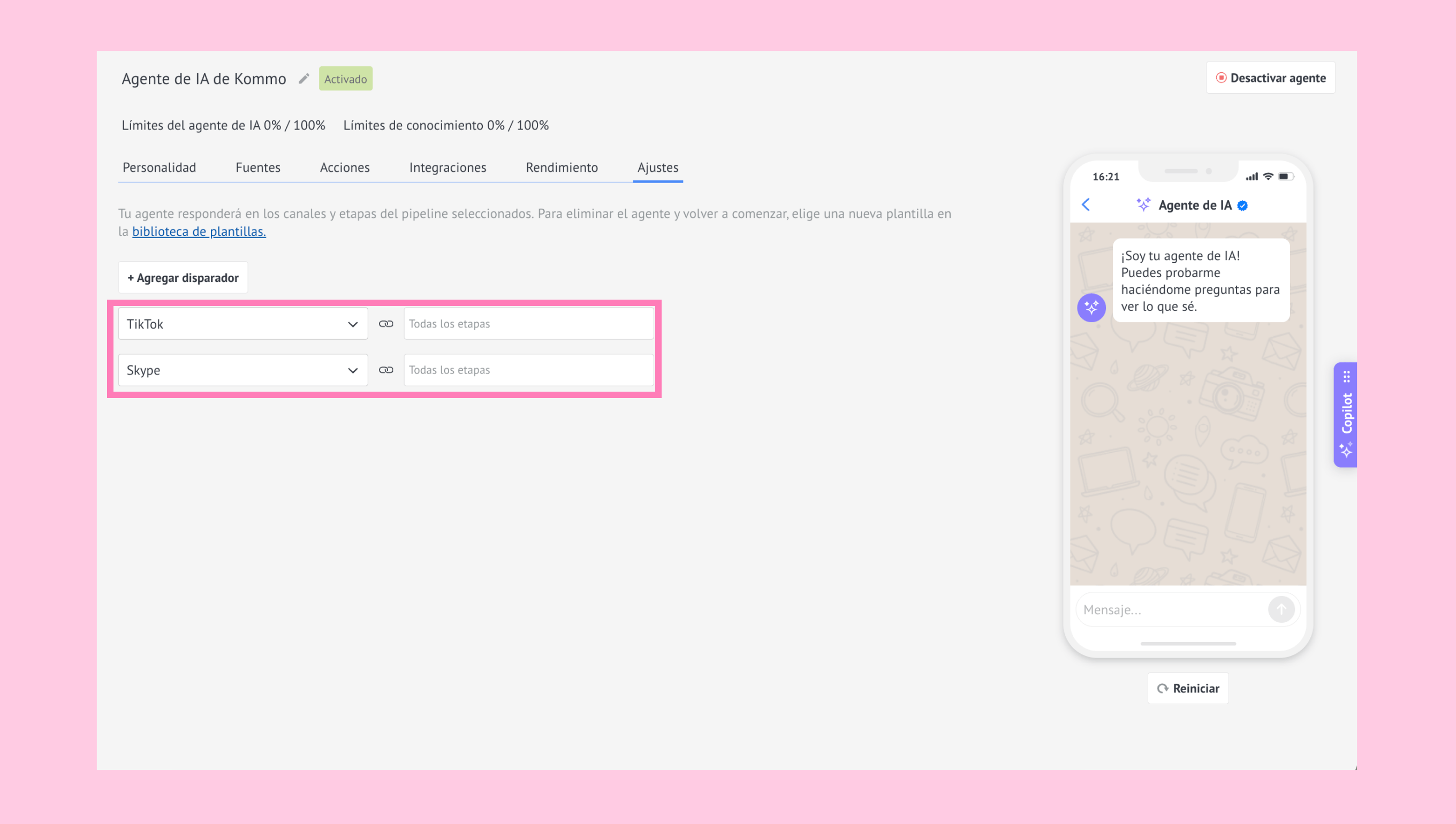Click the Copilot drag handle dots

pos(1347,376)
